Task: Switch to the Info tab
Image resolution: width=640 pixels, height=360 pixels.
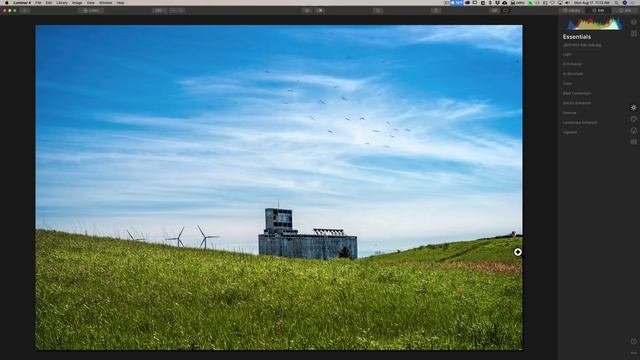Action: (624, 11)
